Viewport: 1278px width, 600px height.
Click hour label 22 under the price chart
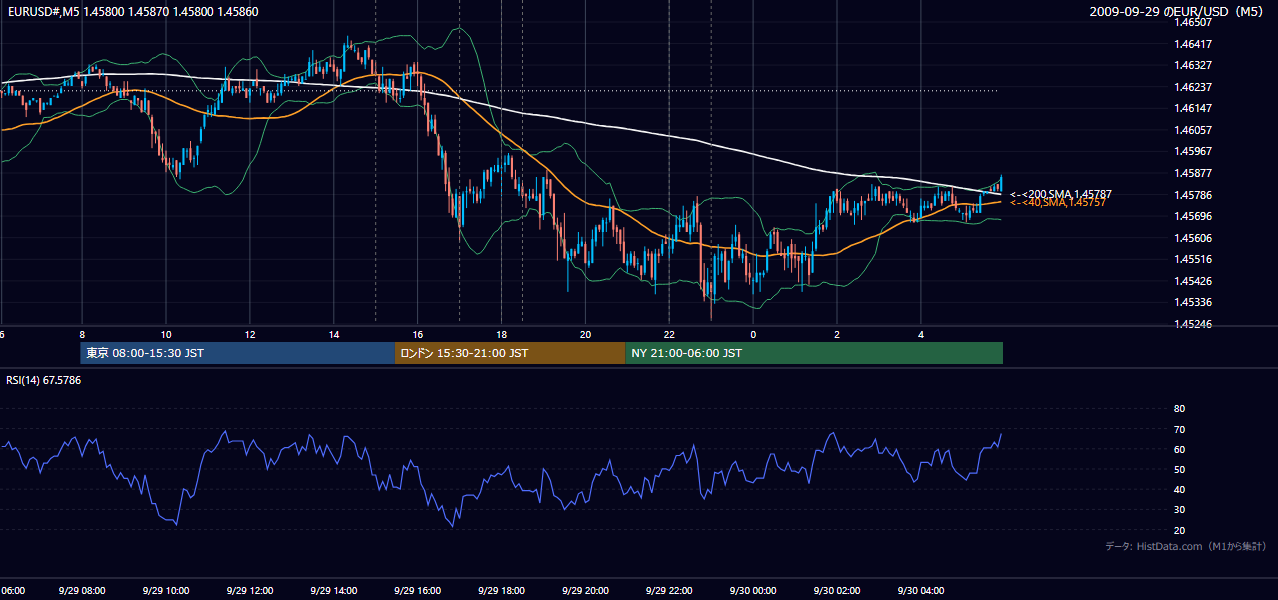point(670,334)
